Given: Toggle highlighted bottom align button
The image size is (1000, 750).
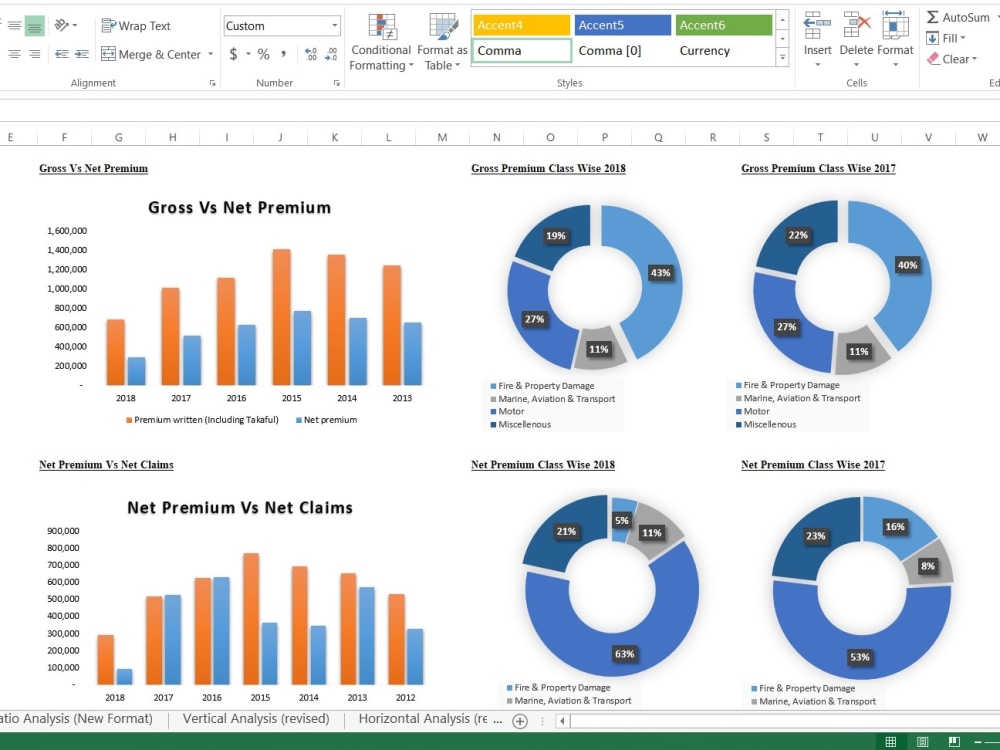Looking at the screenshot, I should pos(34,26).
